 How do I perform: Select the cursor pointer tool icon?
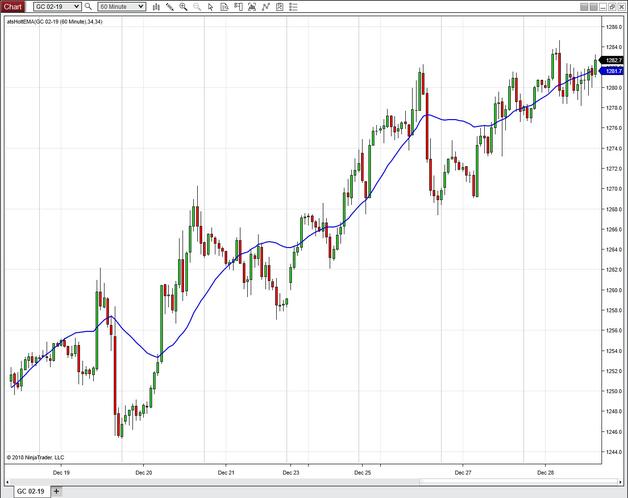click(x=211, y=6)
